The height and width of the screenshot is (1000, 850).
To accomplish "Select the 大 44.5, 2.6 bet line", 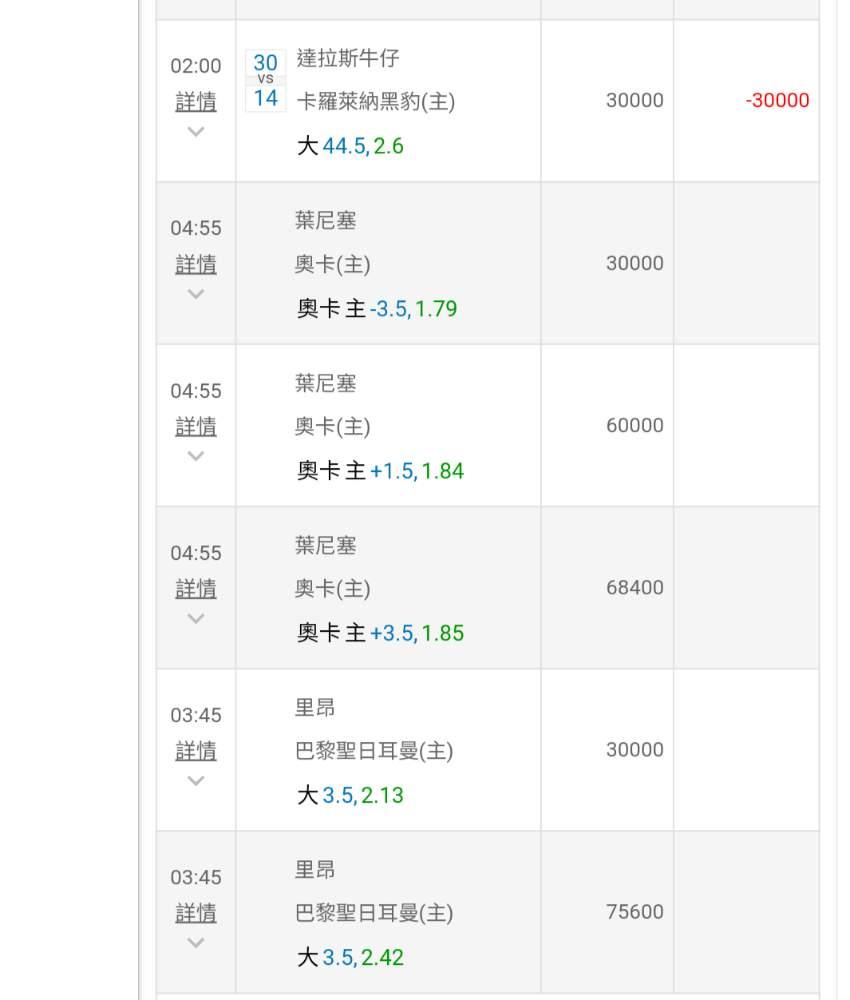I will (x=350, y=146).
